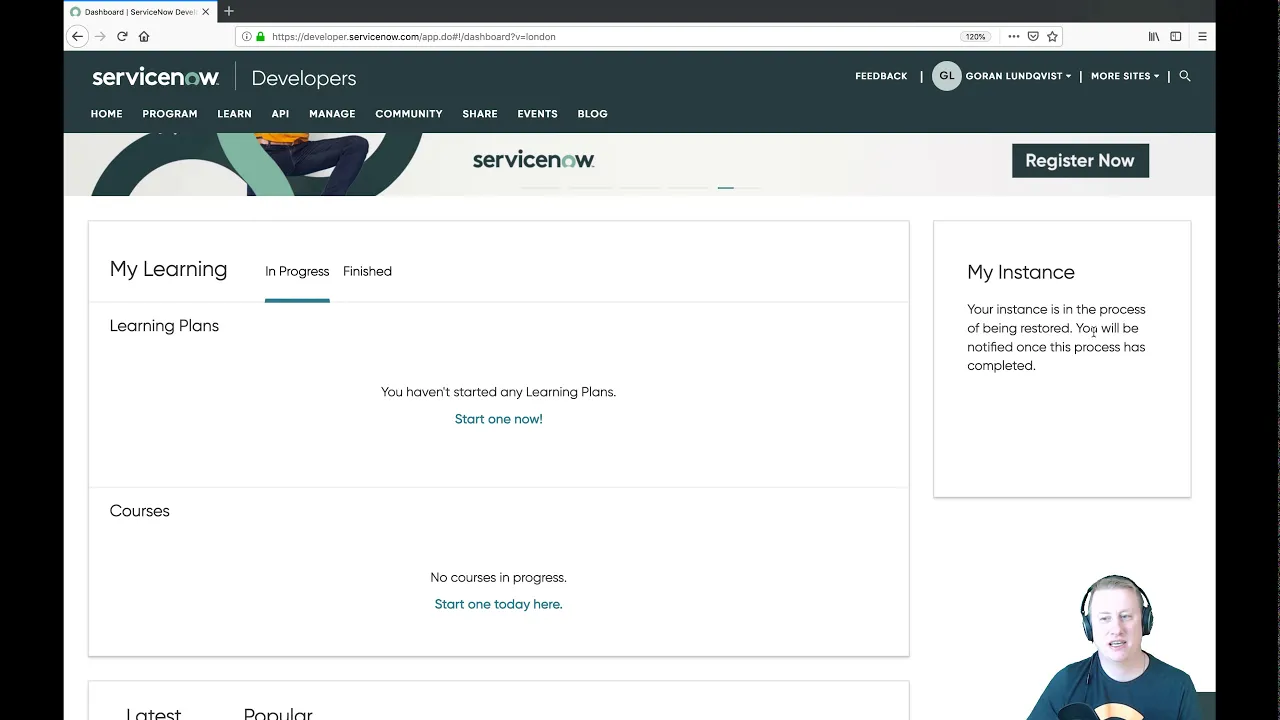The image size is (1280, 720).
Task: Click the back navigation arrow
Action: [77, 36]
